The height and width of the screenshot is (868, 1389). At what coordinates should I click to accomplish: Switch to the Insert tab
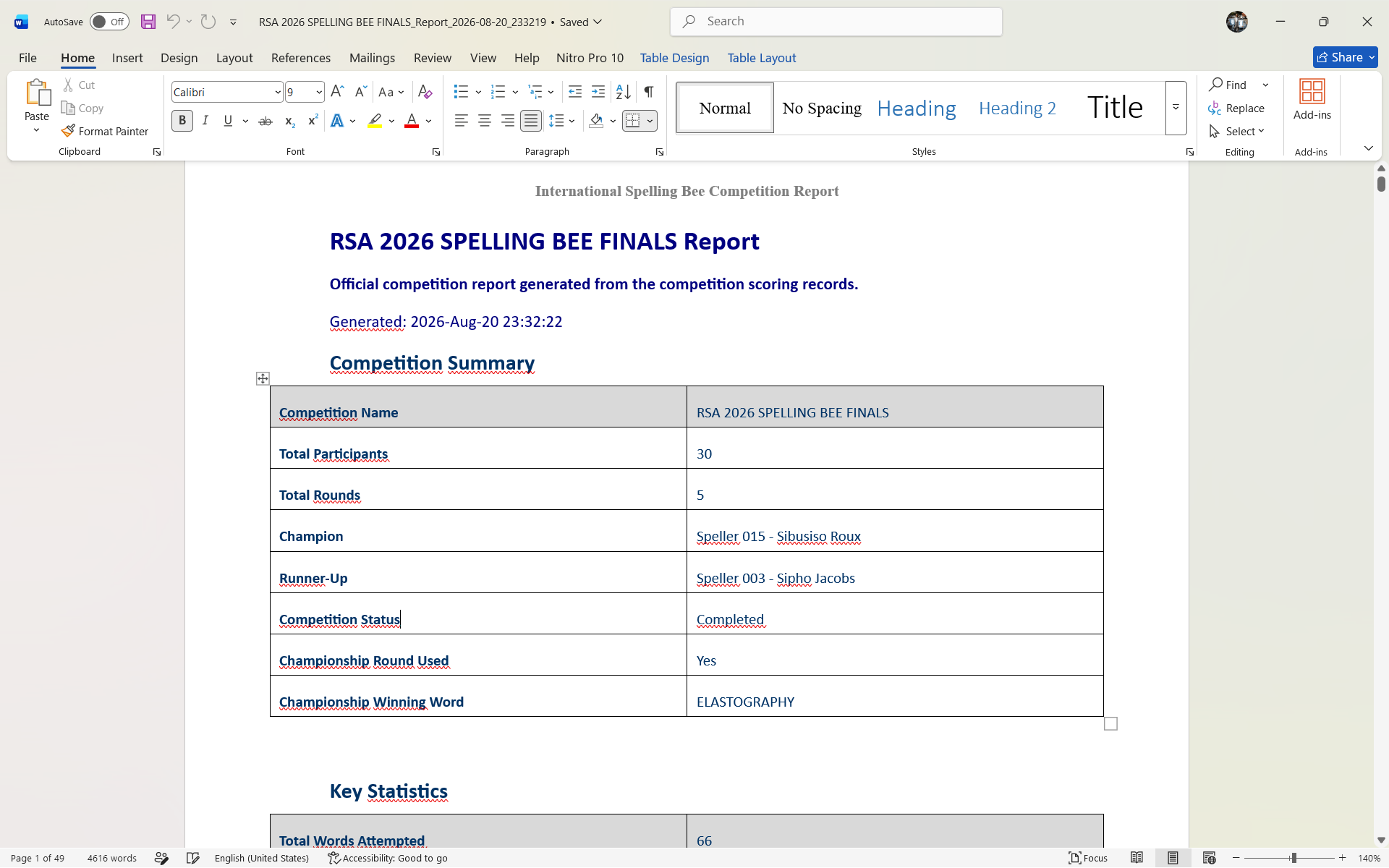pos(127,58)
